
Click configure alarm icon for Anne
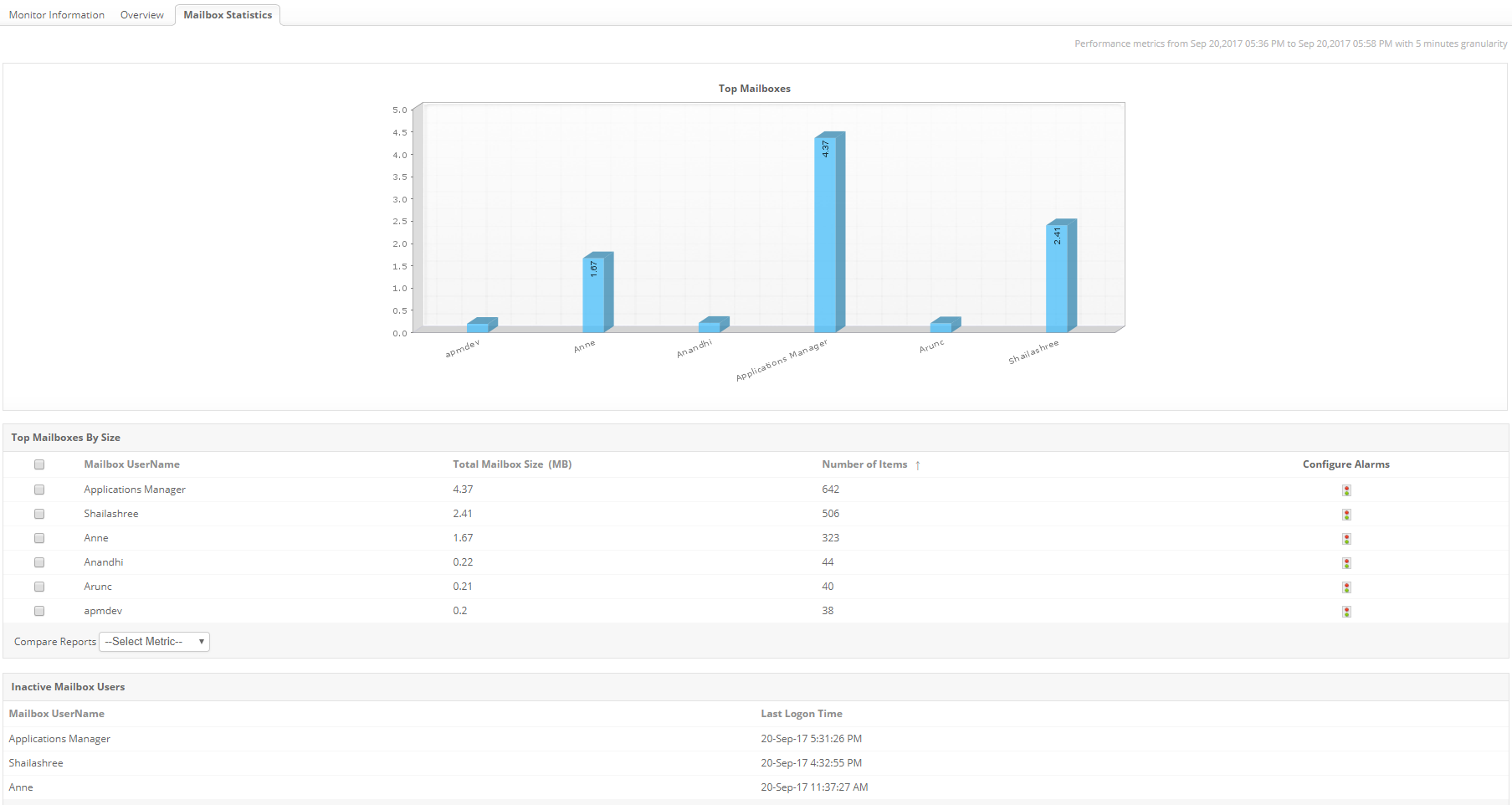click(1346, 539)
